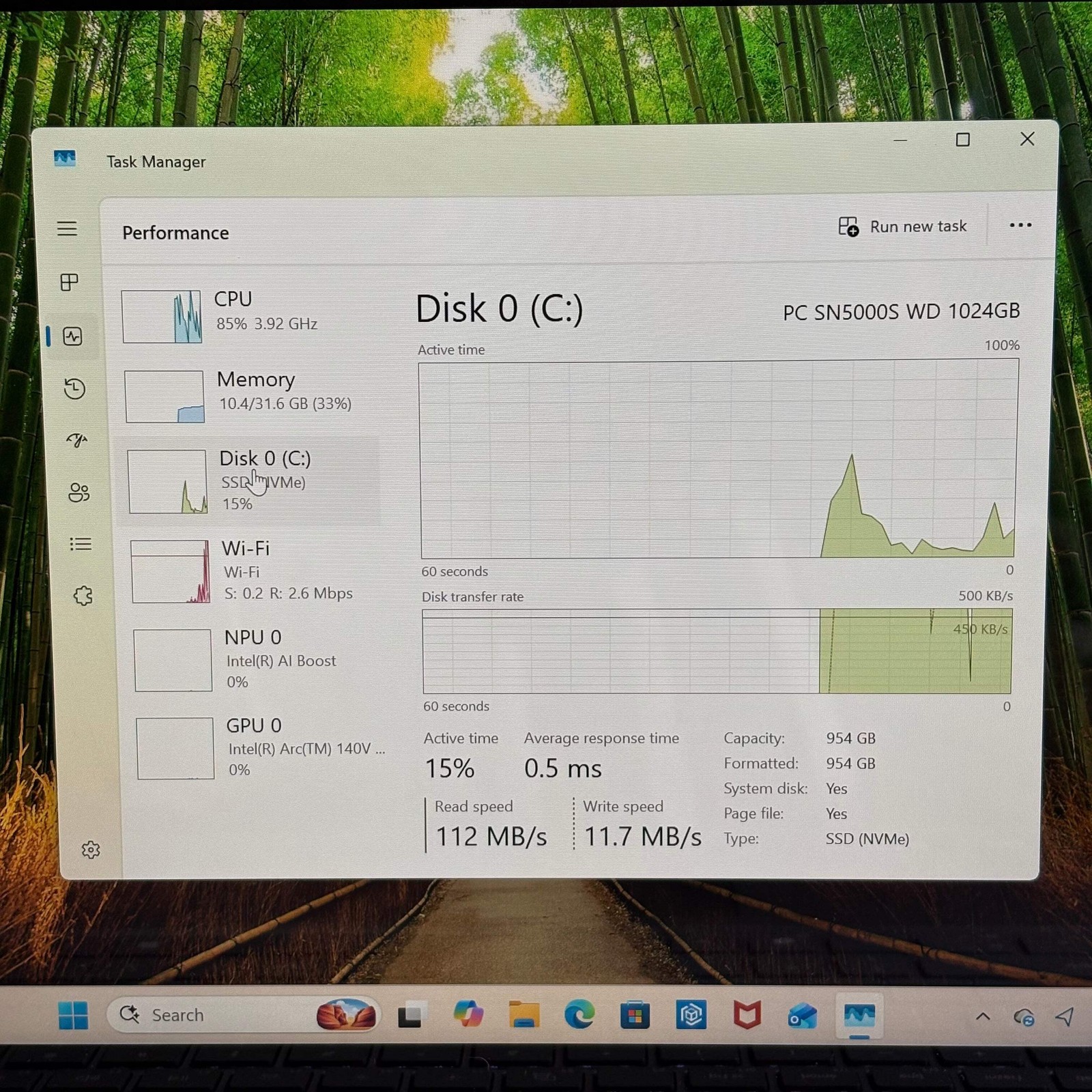Maximize the Task Manager window

tap(962, 140)
